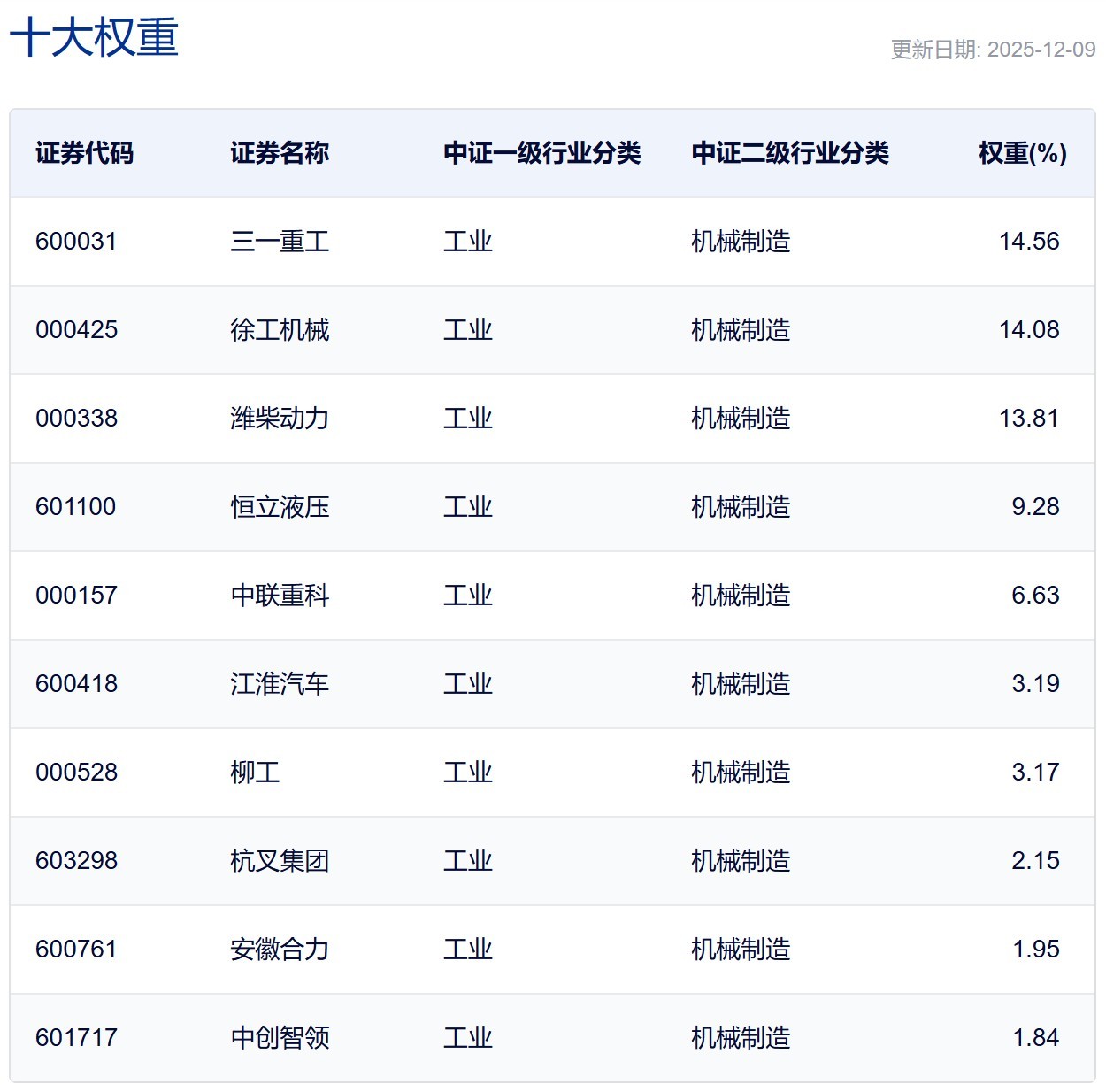Viewport: 1106px width, 1092px height.
Task: Select stock code 600418
Action: (76, 684)
